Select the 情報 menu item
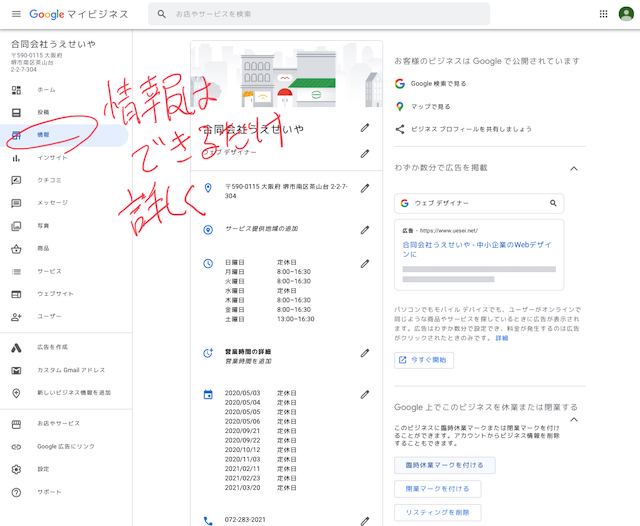 click(64, 135)
